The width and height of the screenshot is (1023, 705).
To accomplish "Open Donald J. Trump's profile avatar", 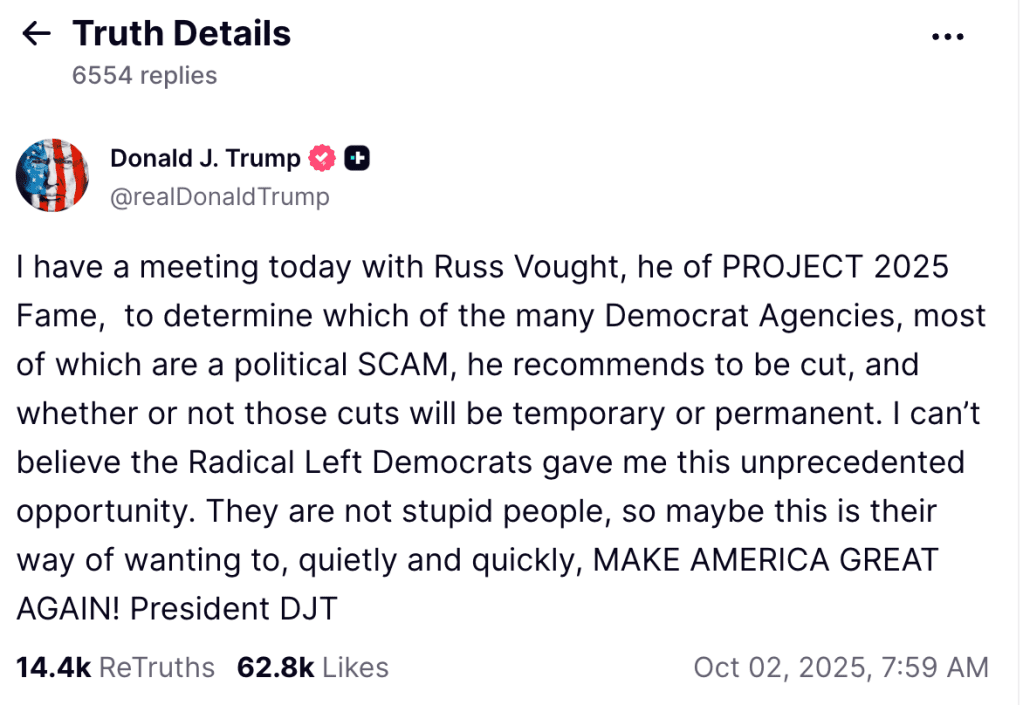I will pyautogui.click(x=53, y=176).
